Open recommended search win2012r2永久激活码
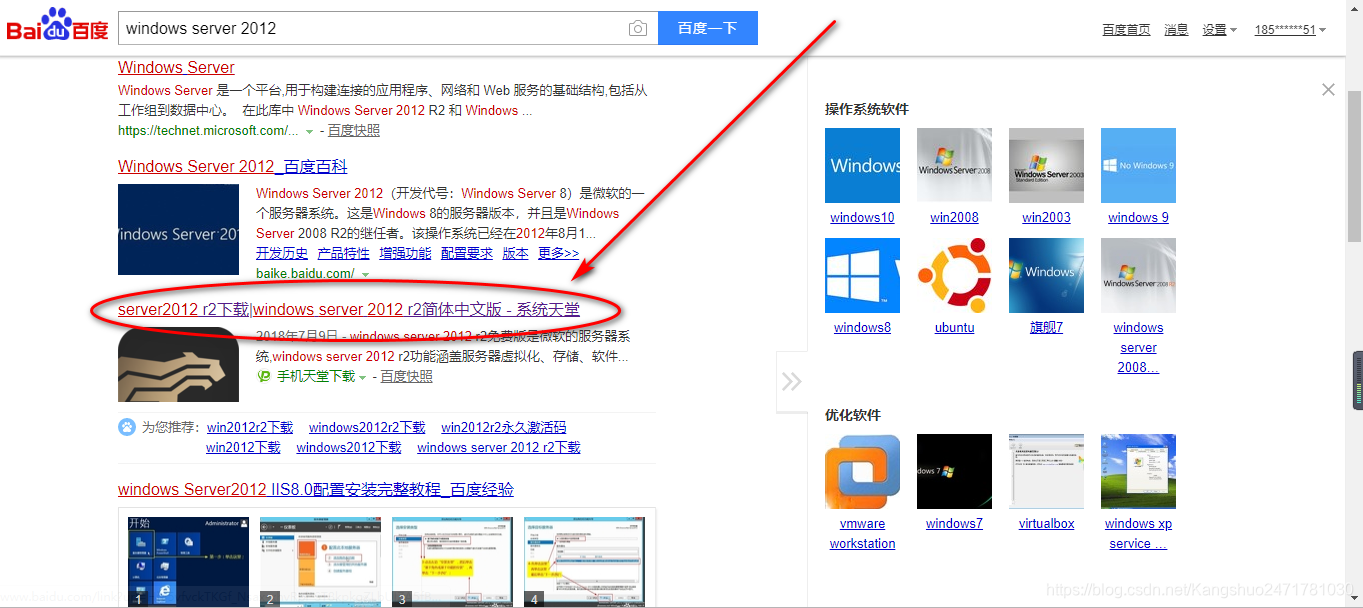The image size is (1363, 608). (x=503, y=427)
